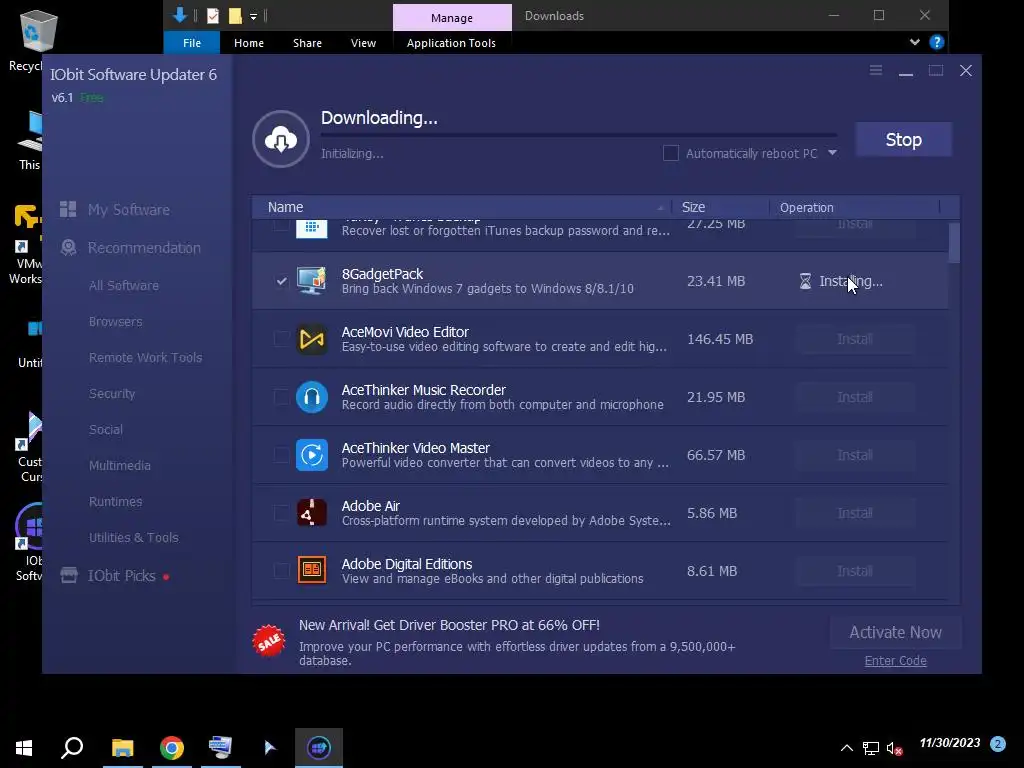Click the hourglass installing icon

point(805,281)
